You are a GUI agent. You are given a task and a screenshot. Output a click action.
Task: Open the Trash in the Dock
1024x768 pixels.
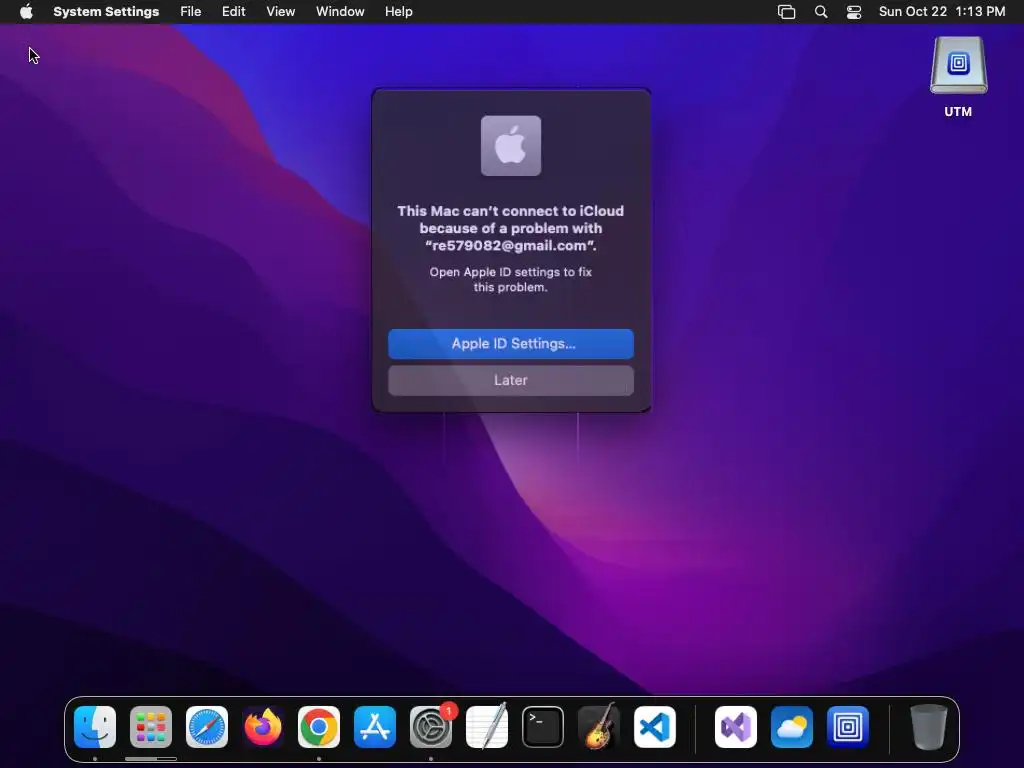click(x=929, y=727)
